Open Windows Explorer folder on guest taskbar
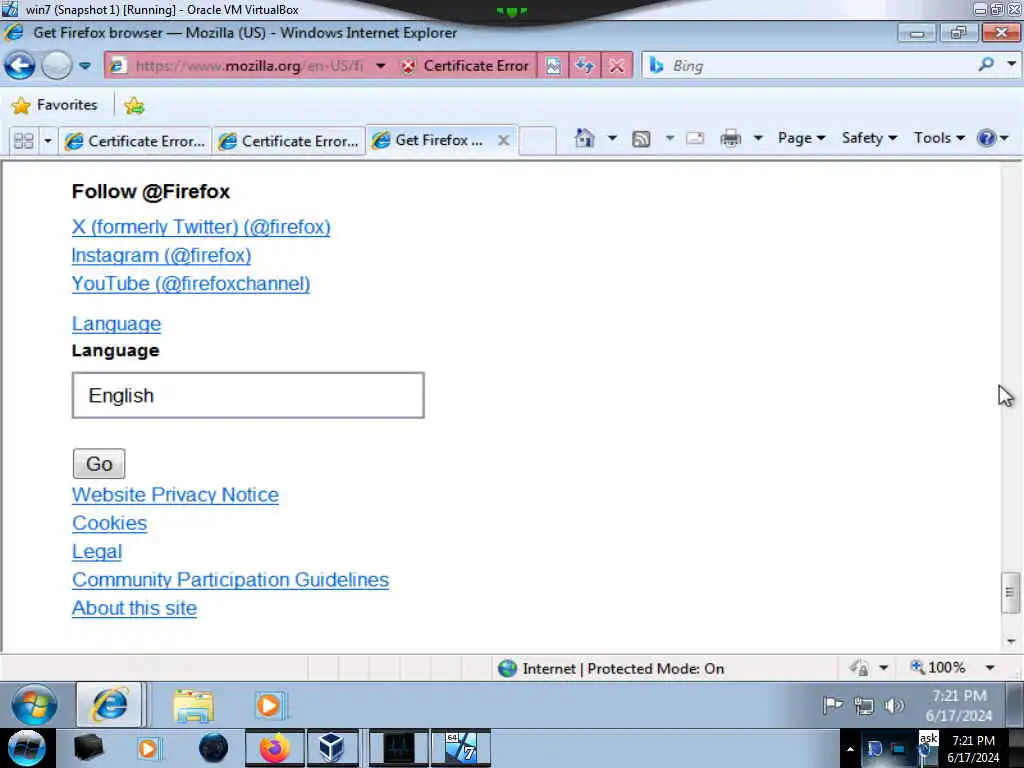The width and height of the screenshot is (1024, 768). (x=193, y=706)
